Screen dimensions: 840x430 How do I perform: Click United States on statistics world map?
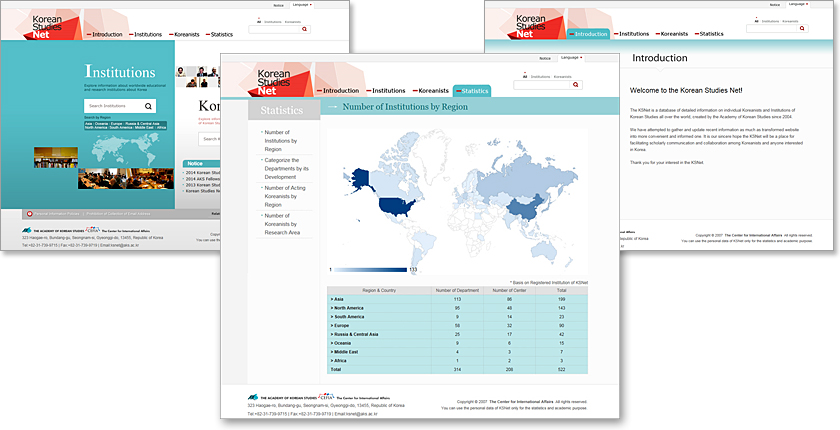[397, 206]
